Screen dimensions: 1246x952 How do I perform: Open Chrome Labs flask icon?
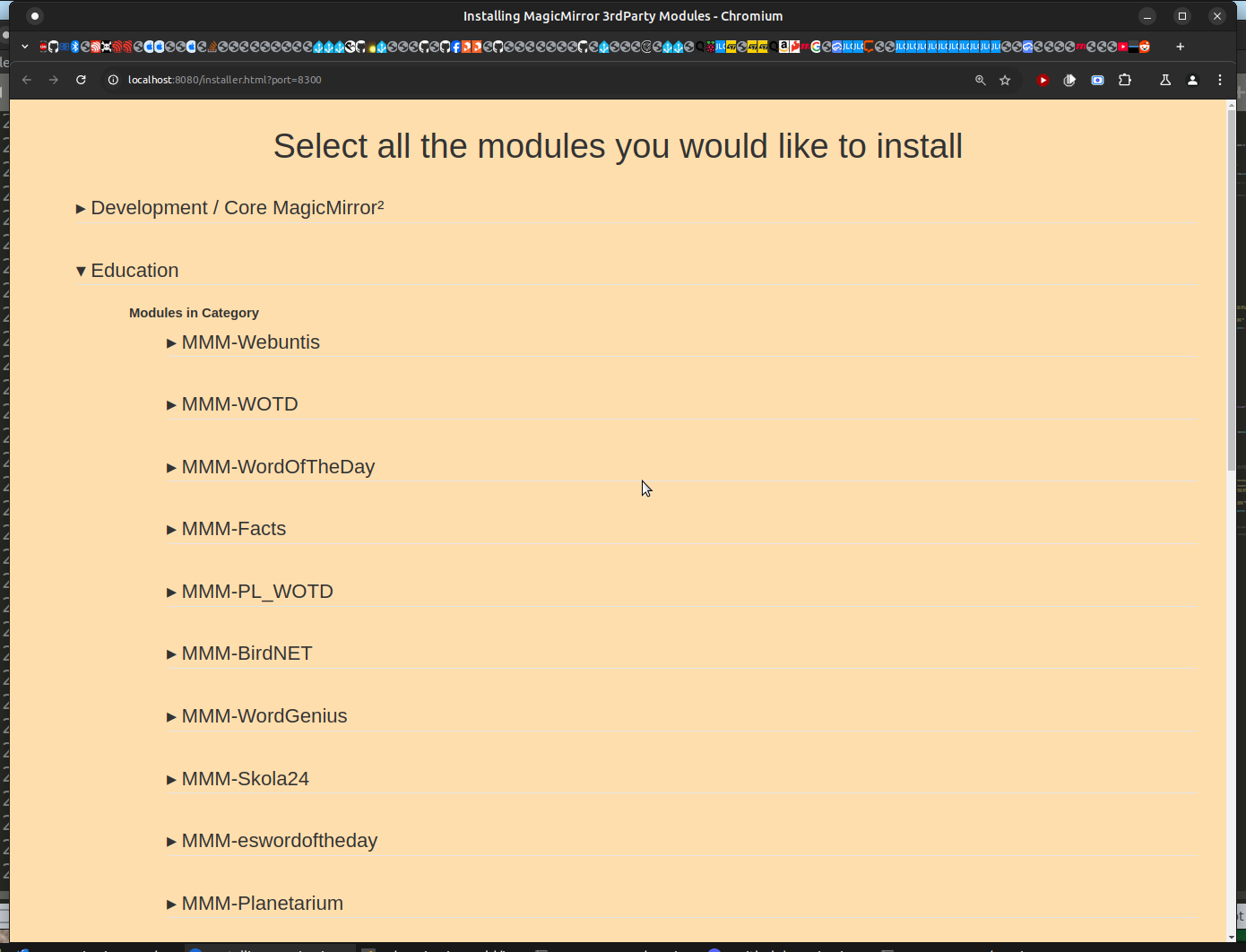pos(1165,80)
